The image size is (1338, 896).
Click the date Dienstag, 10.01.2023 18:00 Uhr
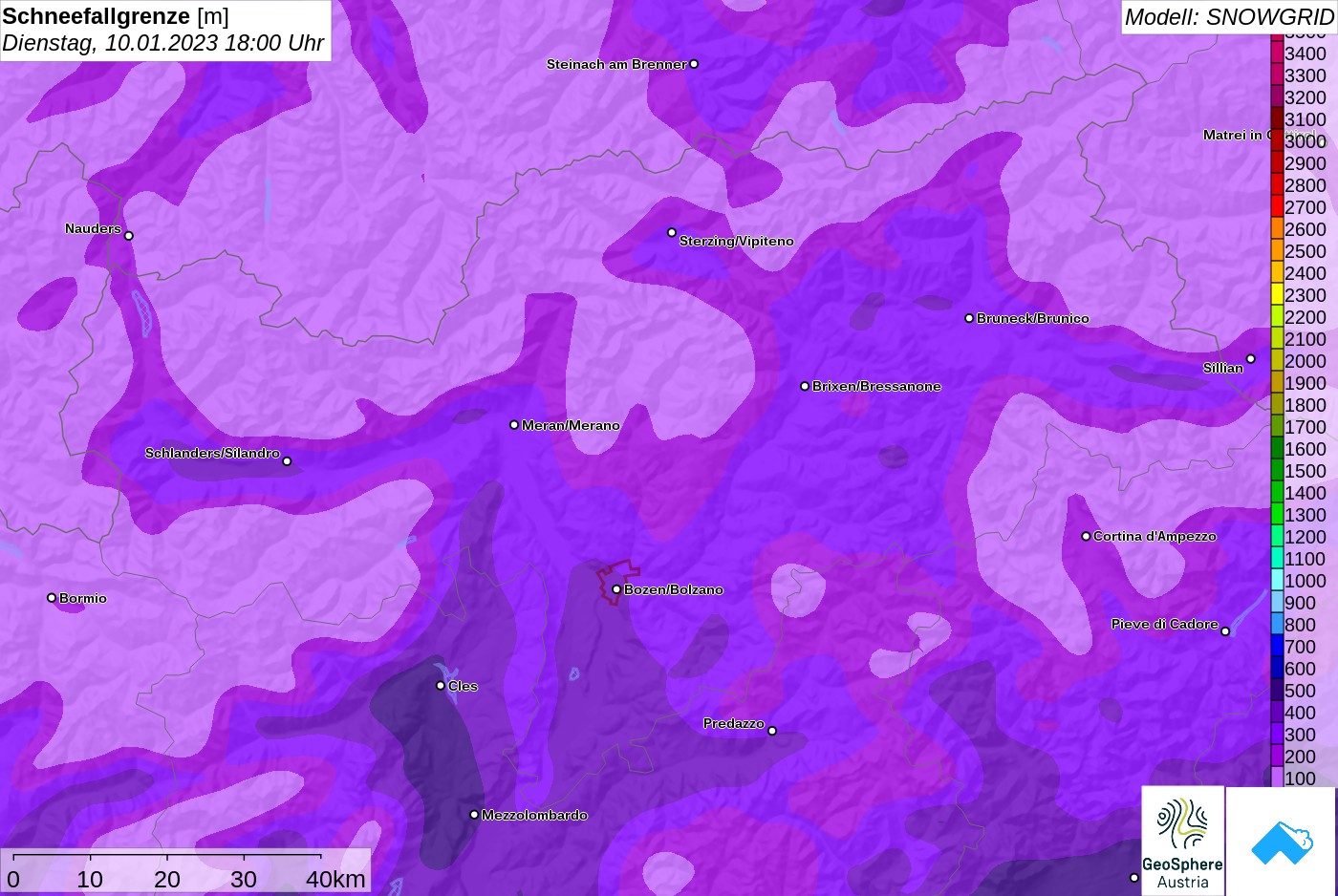(x=163, y=44)
